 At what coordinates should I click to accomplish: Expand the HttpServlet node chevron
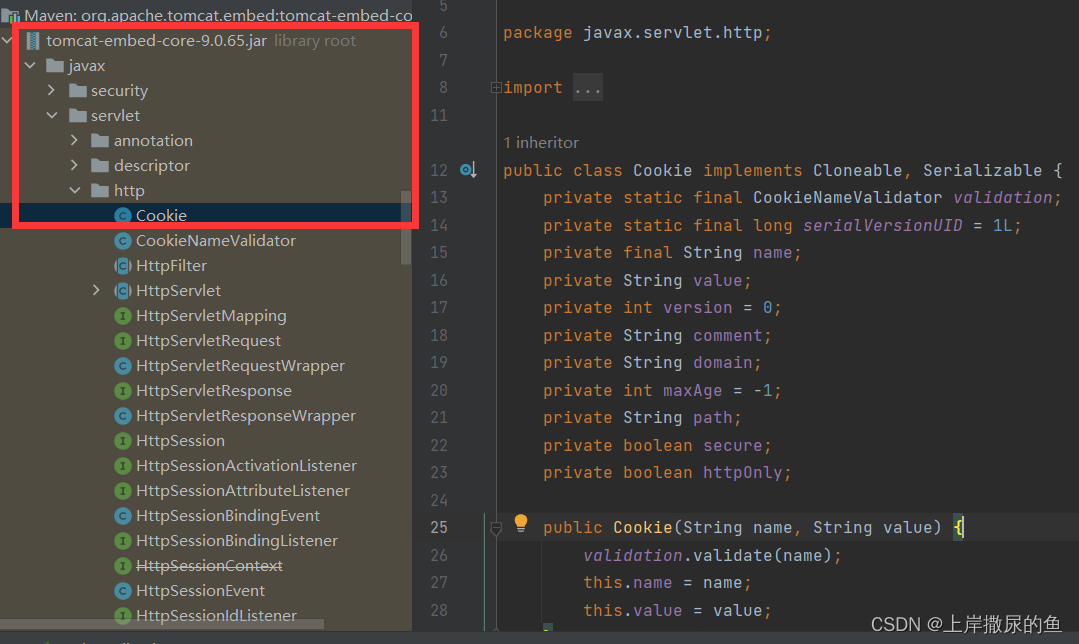(x=96, y=290)
